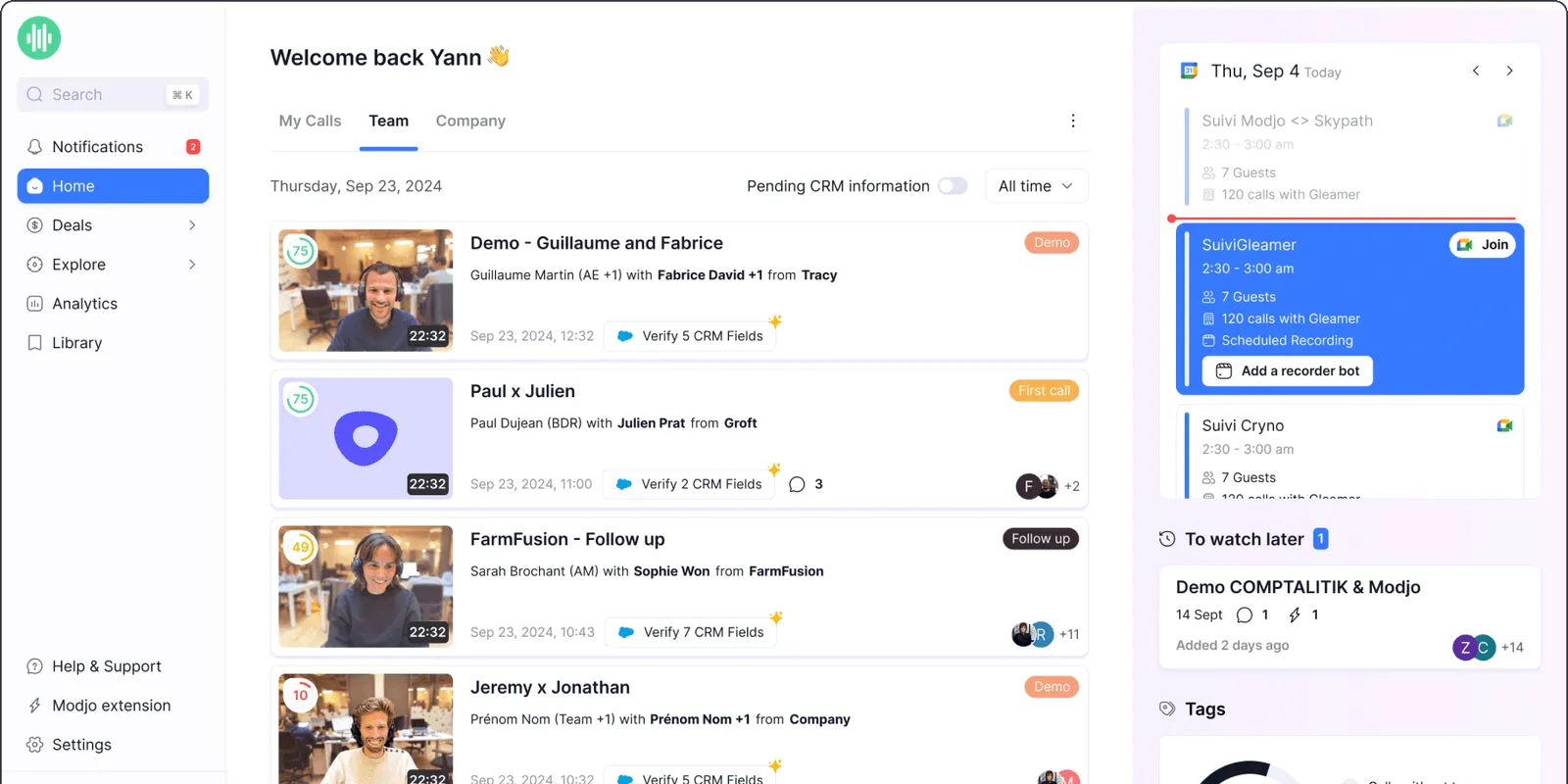This screenshot has width=1568, height=784.
Task: Click 120 calls with Gleamer in SuiviGleamer
Action: (x=1281, y=318)
